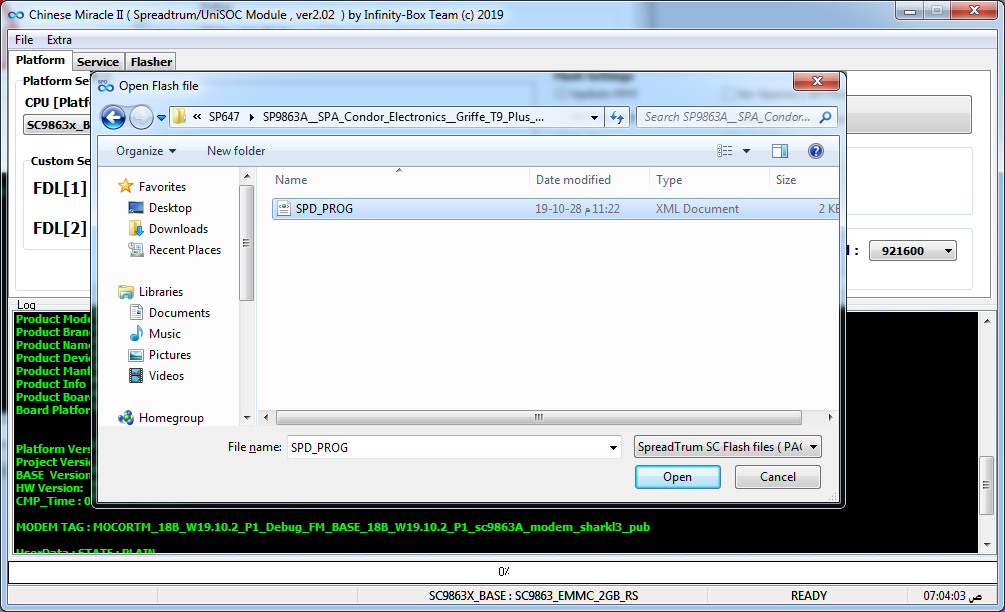Click the Open Flash file dialog icon
This screenshot has width=1005, height=612.
click(106, 86)
